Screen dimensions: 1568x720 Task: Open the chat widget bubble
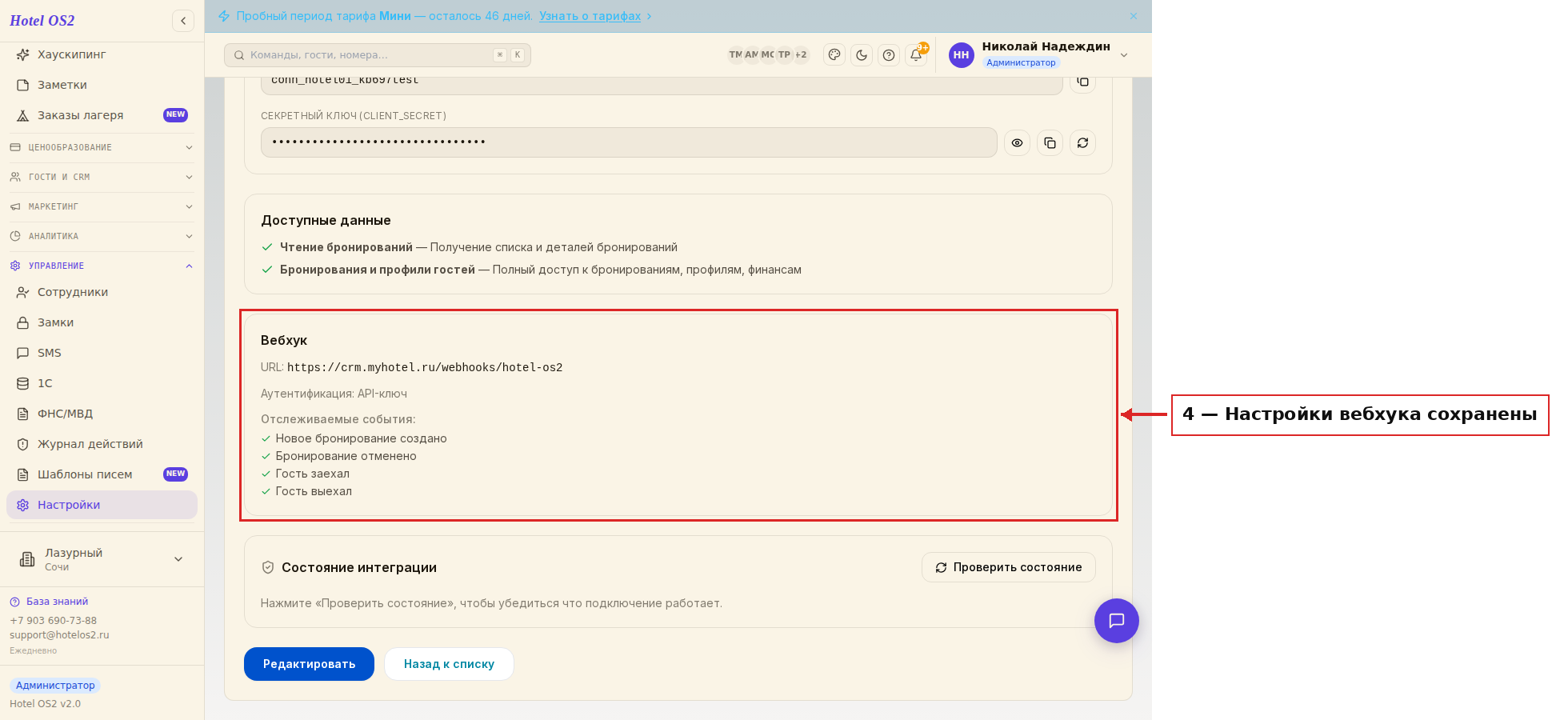1117,621
